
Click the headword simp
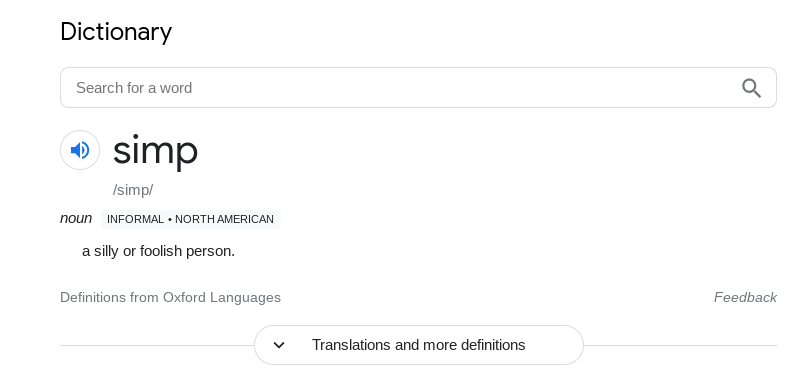pyautogui.click(x=155, y=150)
